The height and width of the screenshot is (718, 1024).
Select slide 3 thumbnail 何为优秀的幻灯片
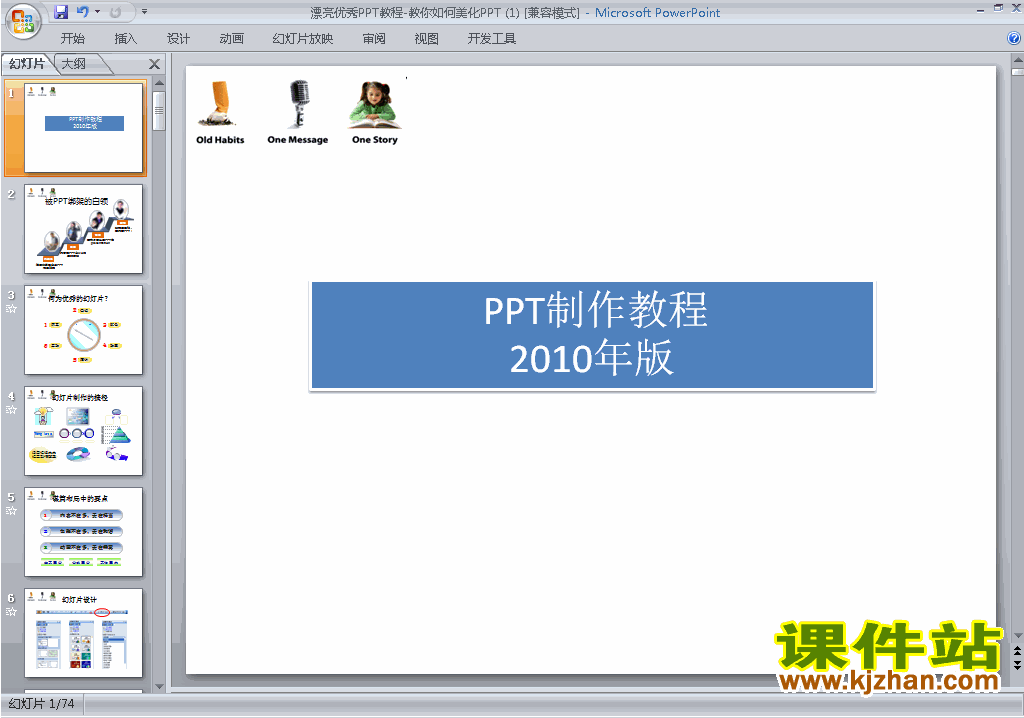84,330
